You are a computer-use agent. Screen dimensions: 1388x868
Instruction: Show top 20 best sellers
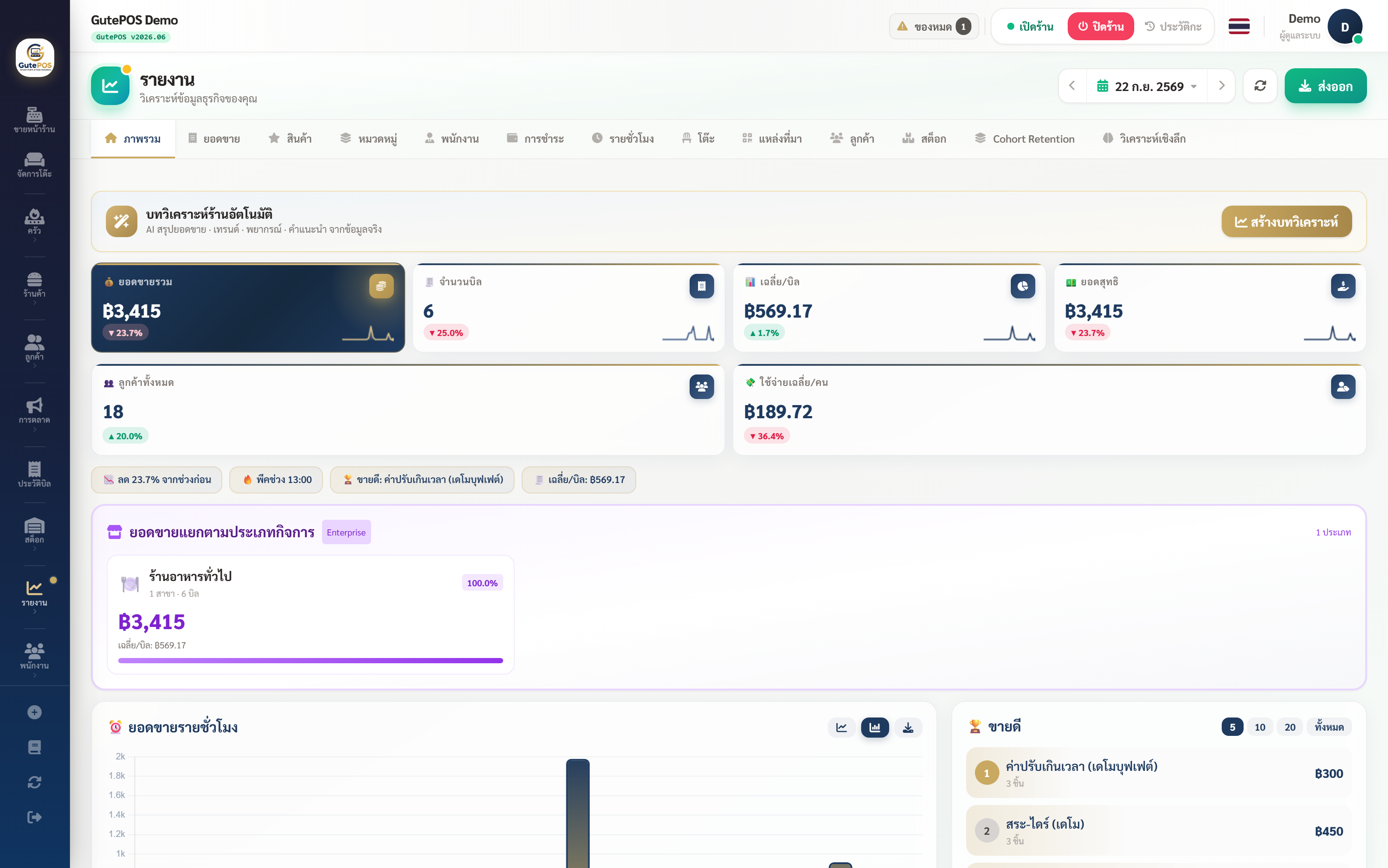[x=1289, y=727]
